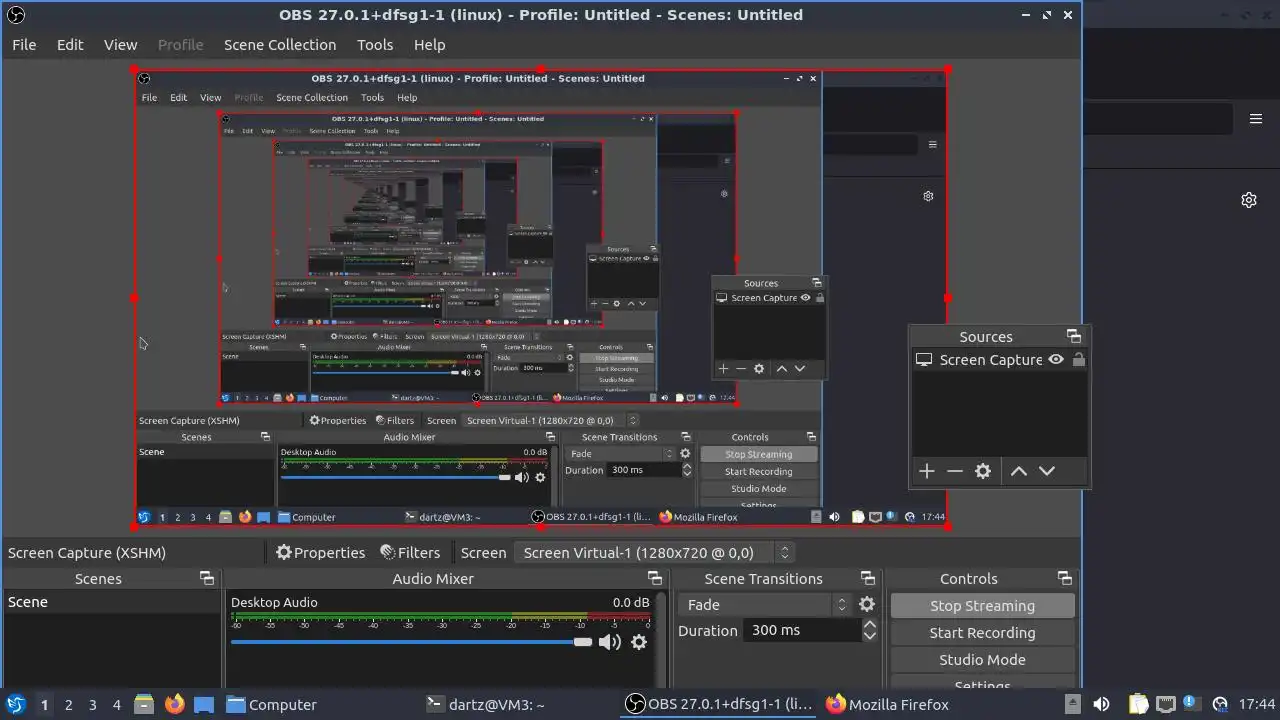
Task: Remove the selected source with the minus icon
Action: pyautogui.click(x=955, y=471)
